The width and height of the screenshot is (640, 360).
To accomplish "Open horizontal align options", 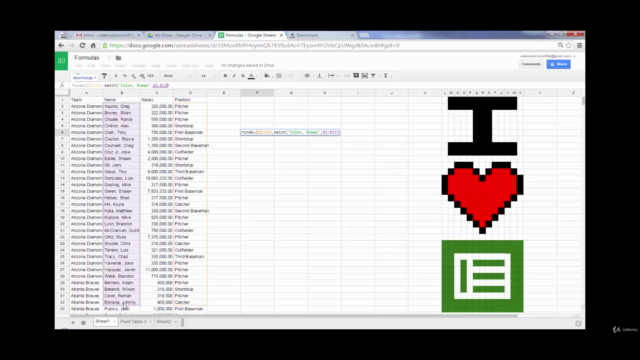I will tap(307, 76).
